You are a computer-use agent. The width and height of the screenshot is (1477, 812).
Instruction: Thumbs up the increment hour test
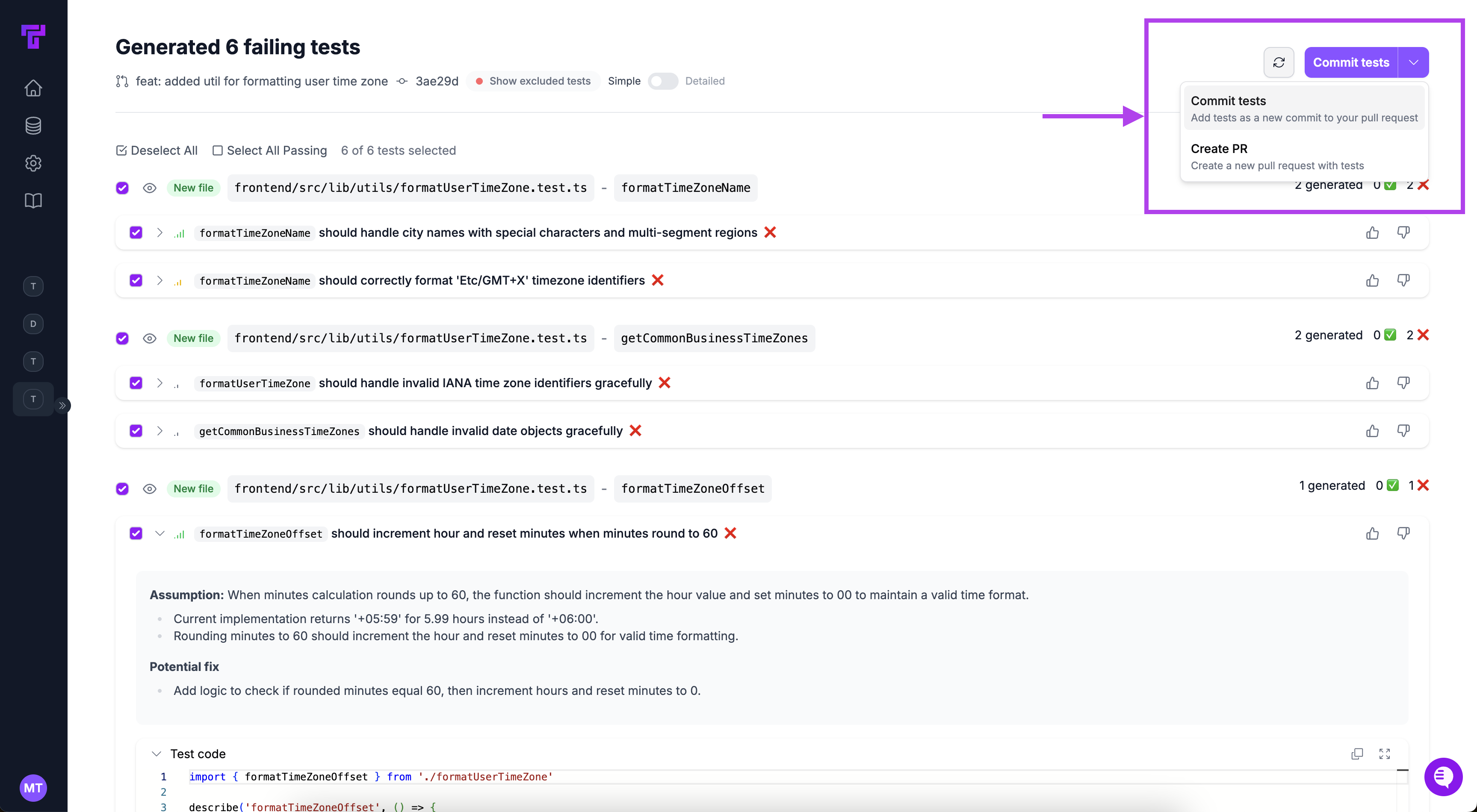tap(1372, 533)
